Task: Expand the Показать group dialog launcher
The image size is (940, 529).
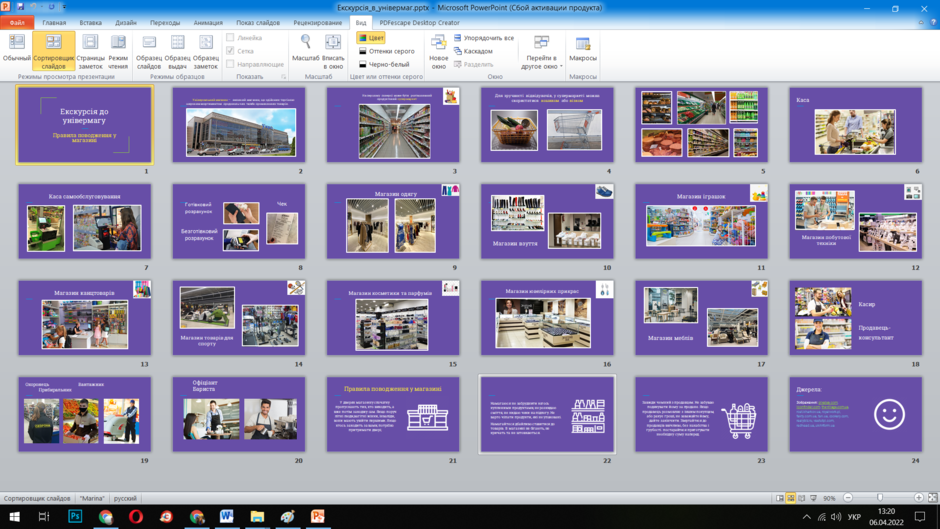Action: pos(284,77)
